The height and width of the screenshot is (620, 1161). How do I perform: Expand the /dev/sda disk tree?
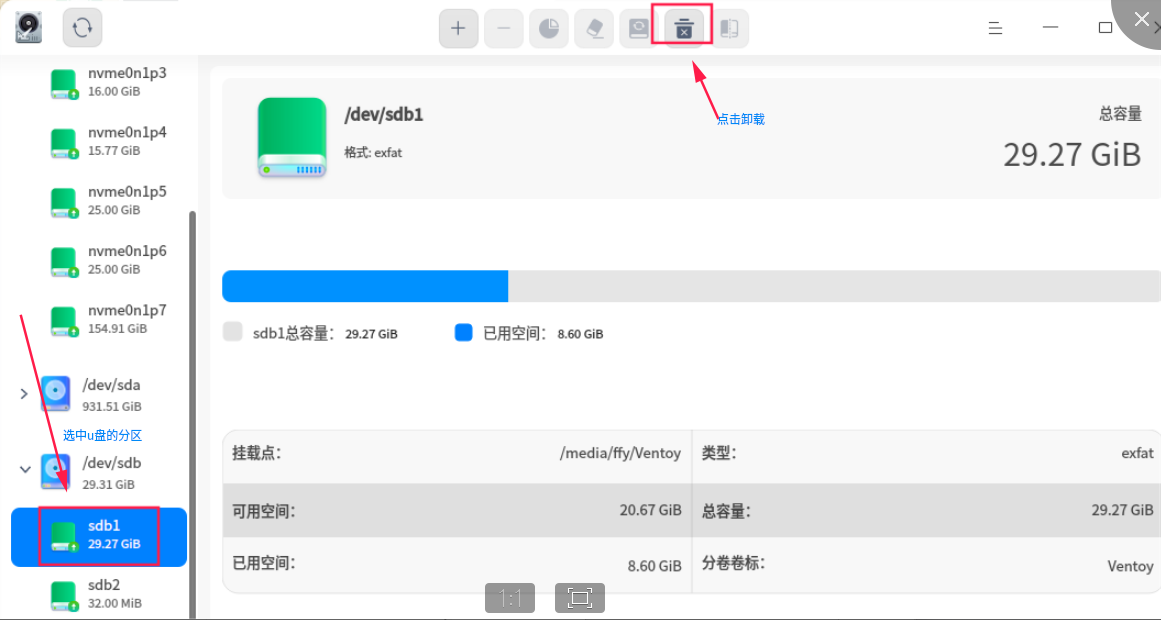click(x=24, y=394)
